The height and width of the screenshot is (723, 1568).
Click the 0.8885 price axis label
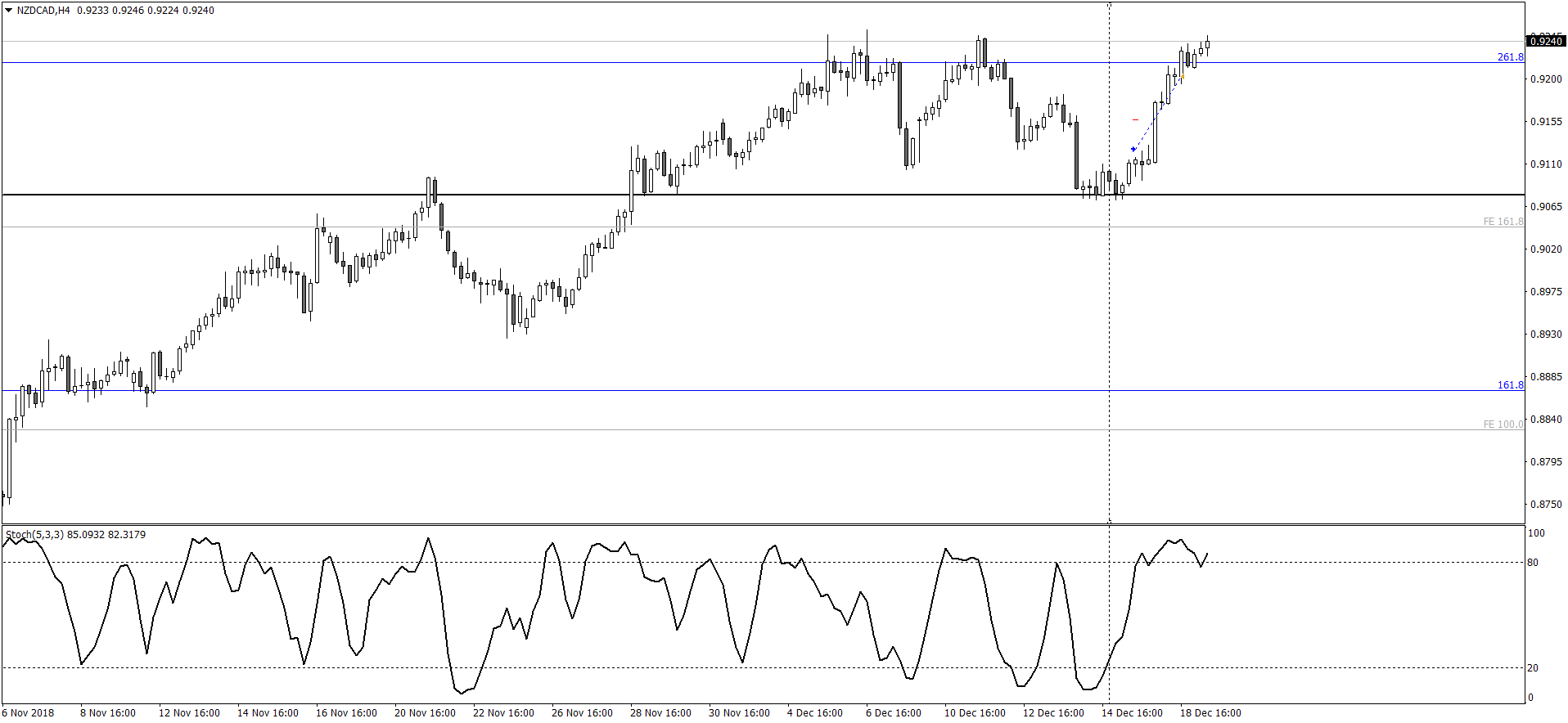tap(1546, 377)
